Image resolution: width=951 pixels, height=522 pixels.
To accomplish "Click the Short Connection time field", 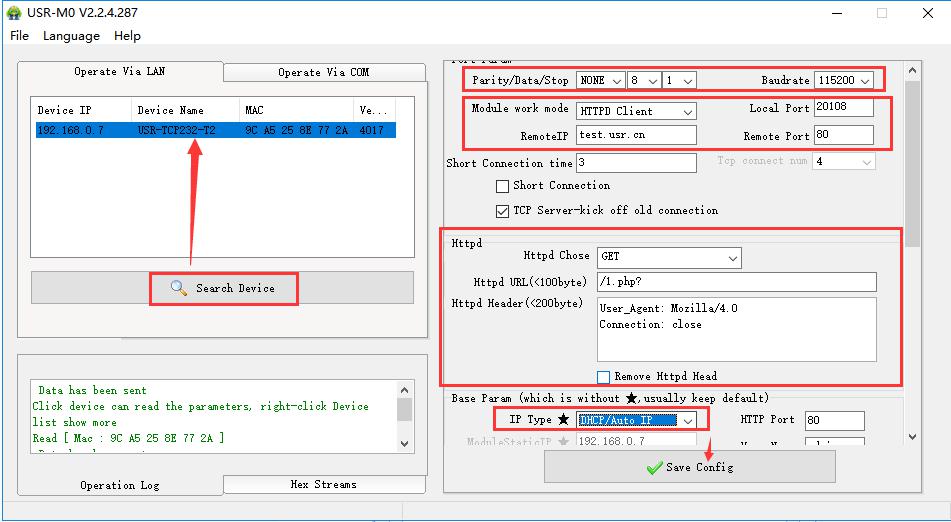I will pos(636,162).
